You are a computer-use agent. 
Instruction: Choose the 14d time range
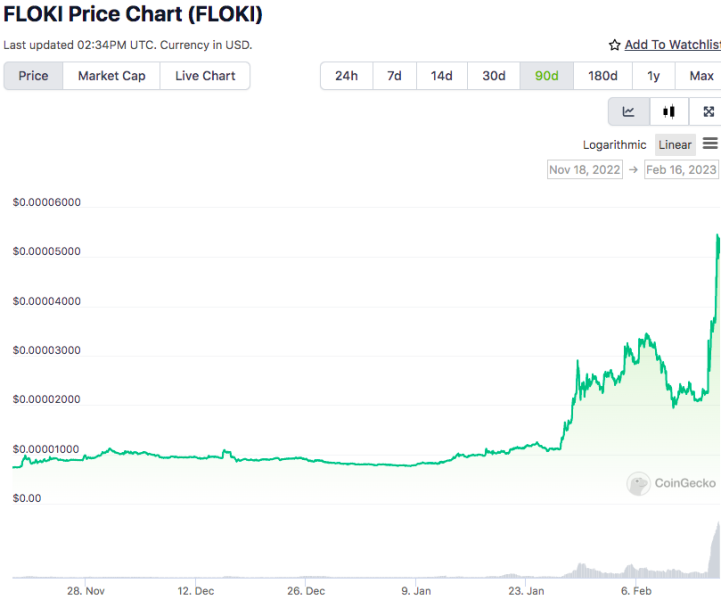point(441,76)
